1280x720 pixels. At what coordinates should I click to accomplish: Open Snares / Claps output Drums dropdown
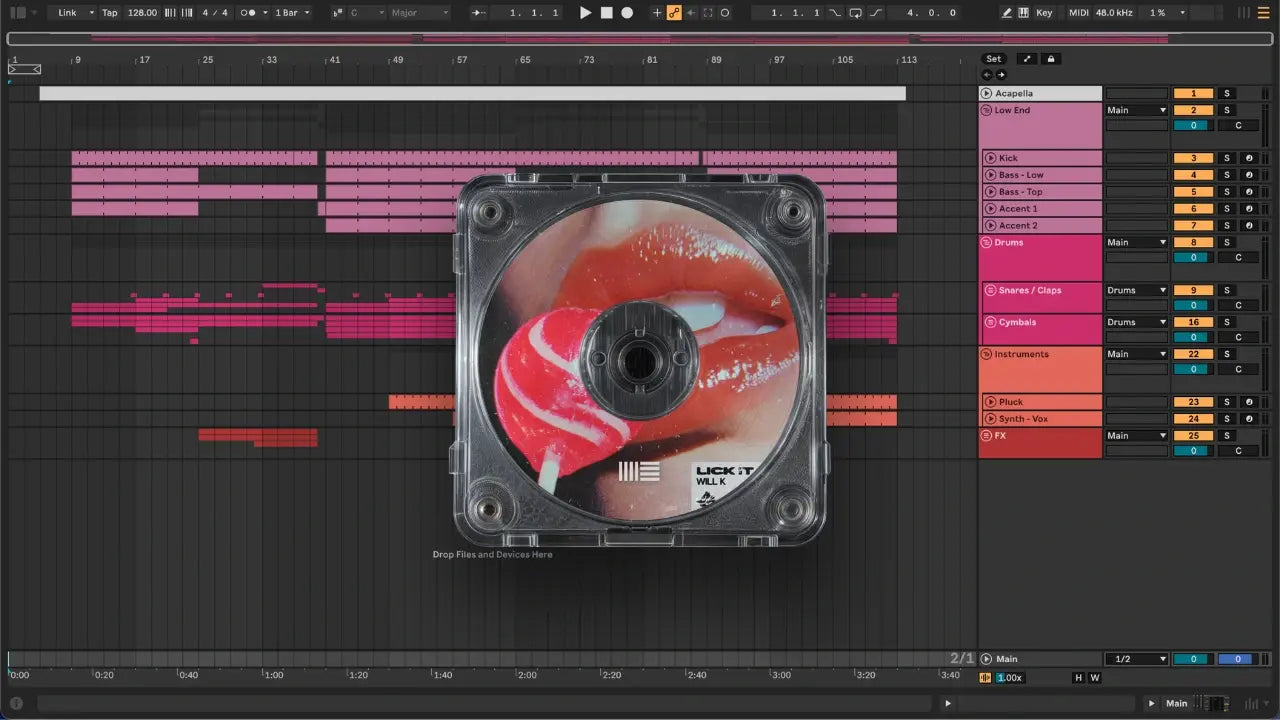pyautogui.click(x=1137, y=290)
